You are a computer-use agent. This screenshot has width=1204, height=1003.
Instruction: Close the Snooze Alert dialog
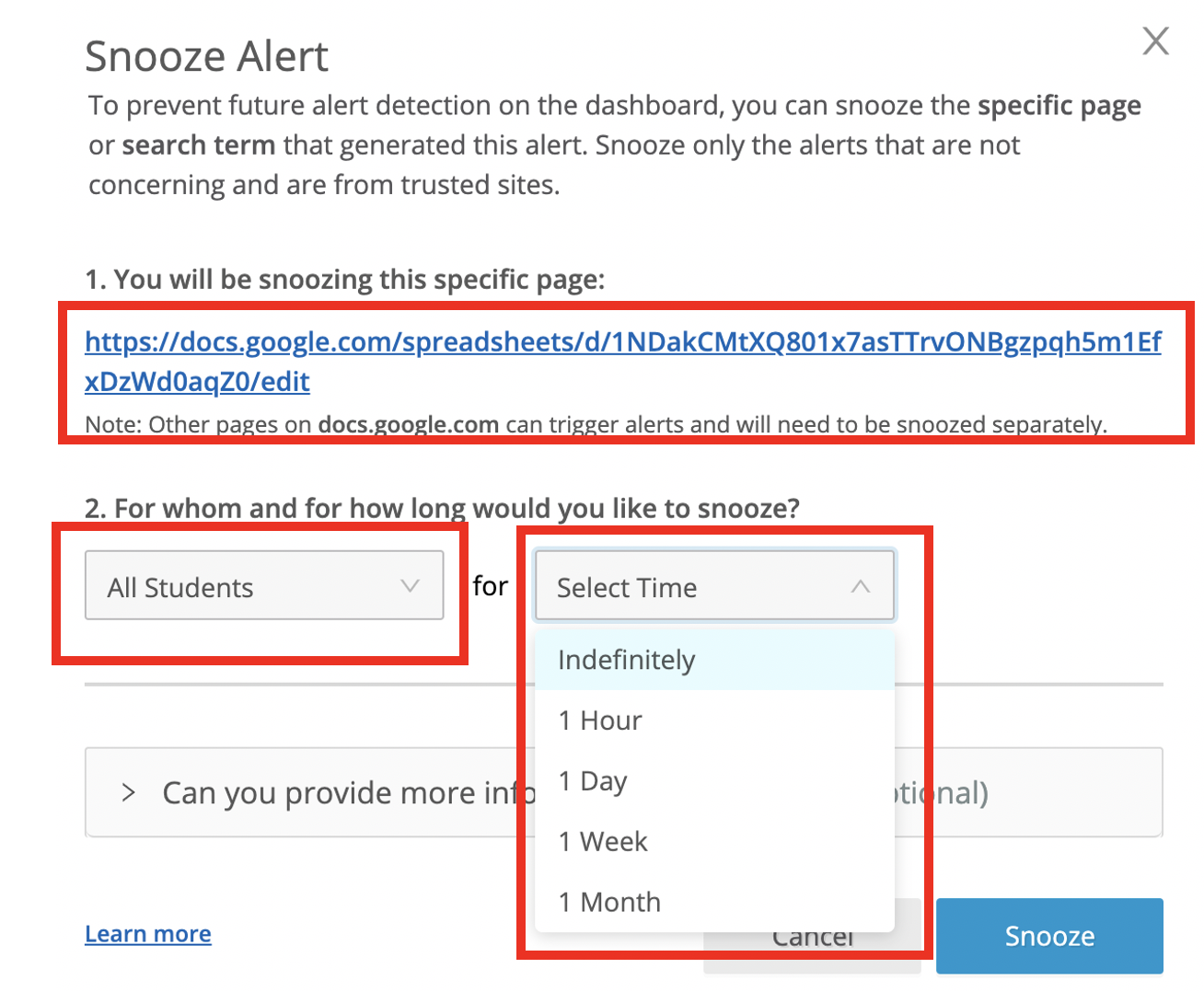[x=1155, y=41]
